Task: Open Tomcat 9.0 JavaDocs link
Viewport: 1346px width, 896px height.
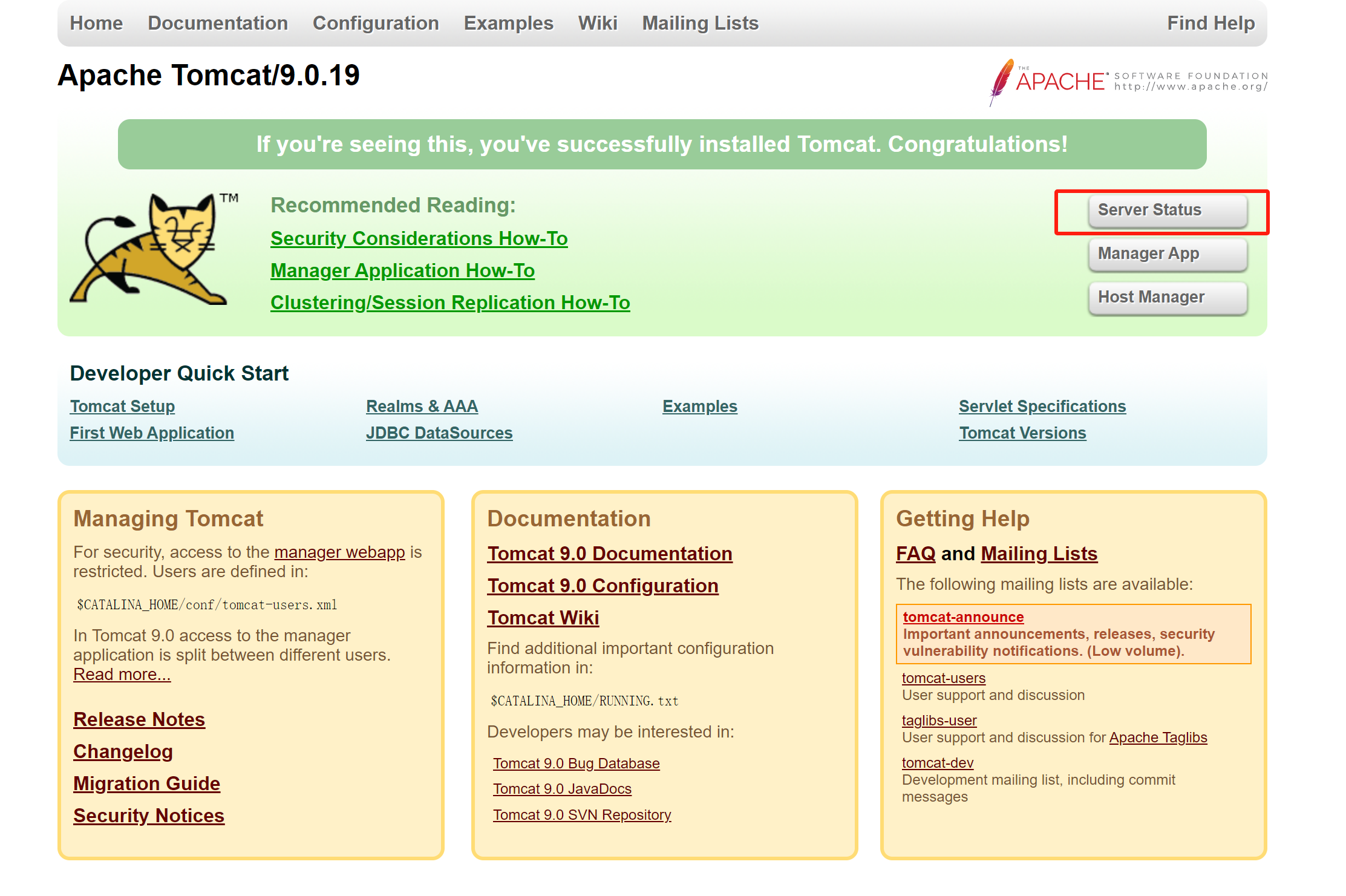Action: (x=562, y=789)
